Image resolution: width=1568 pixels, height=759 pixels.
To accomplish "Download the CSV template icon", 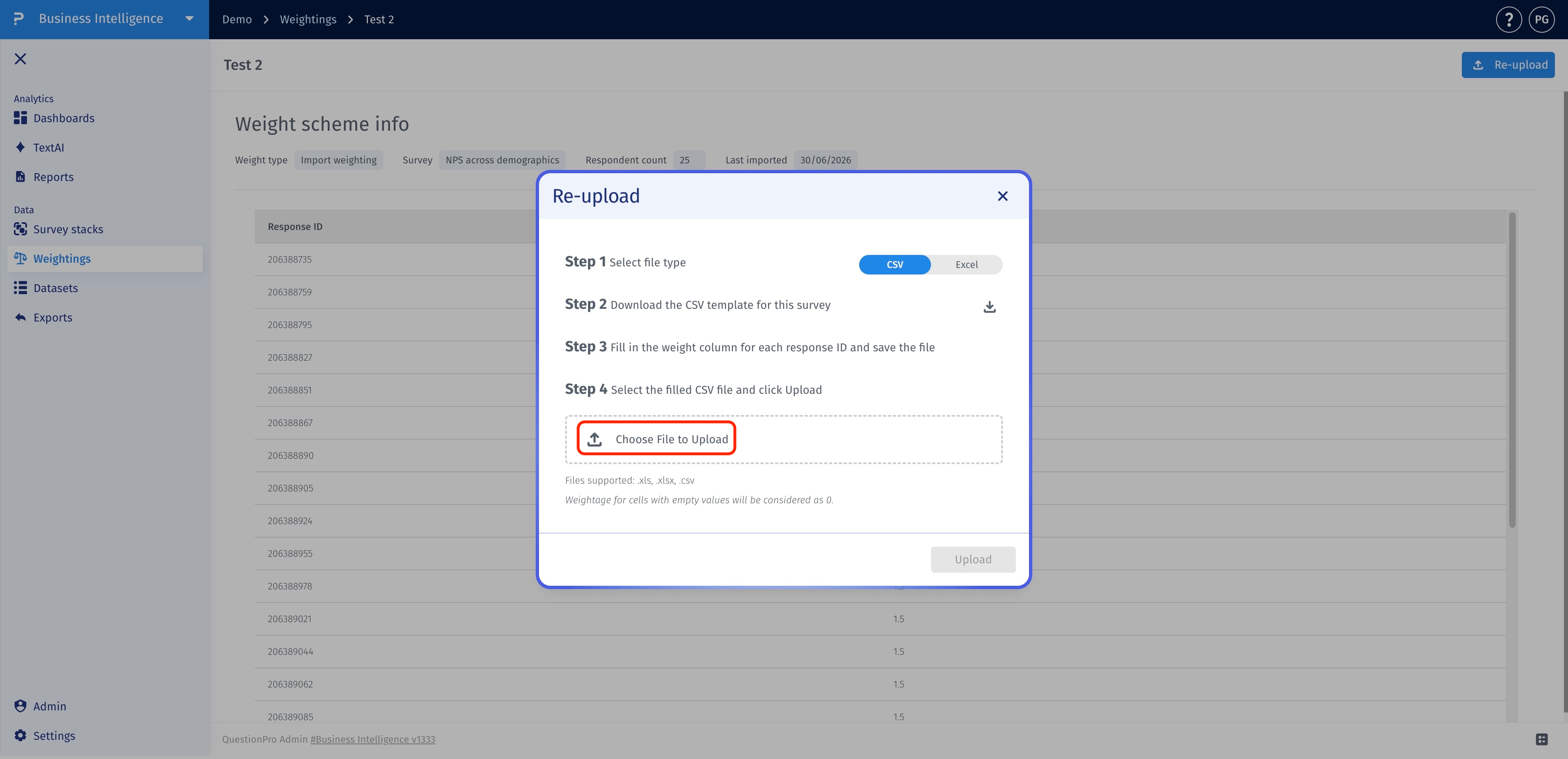I will tap(990, 306).
